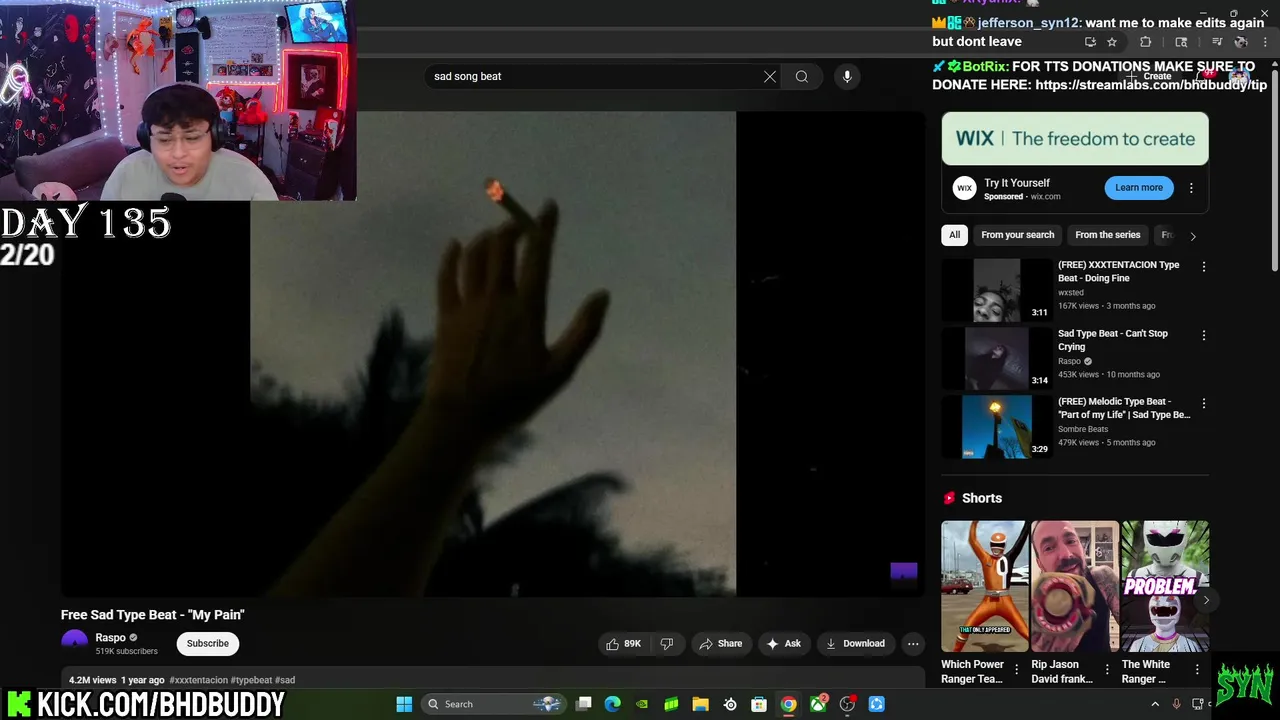This screenshot has width=1280, height=720.
Task: Dislike the My Pain video
Action: [667, 644]
